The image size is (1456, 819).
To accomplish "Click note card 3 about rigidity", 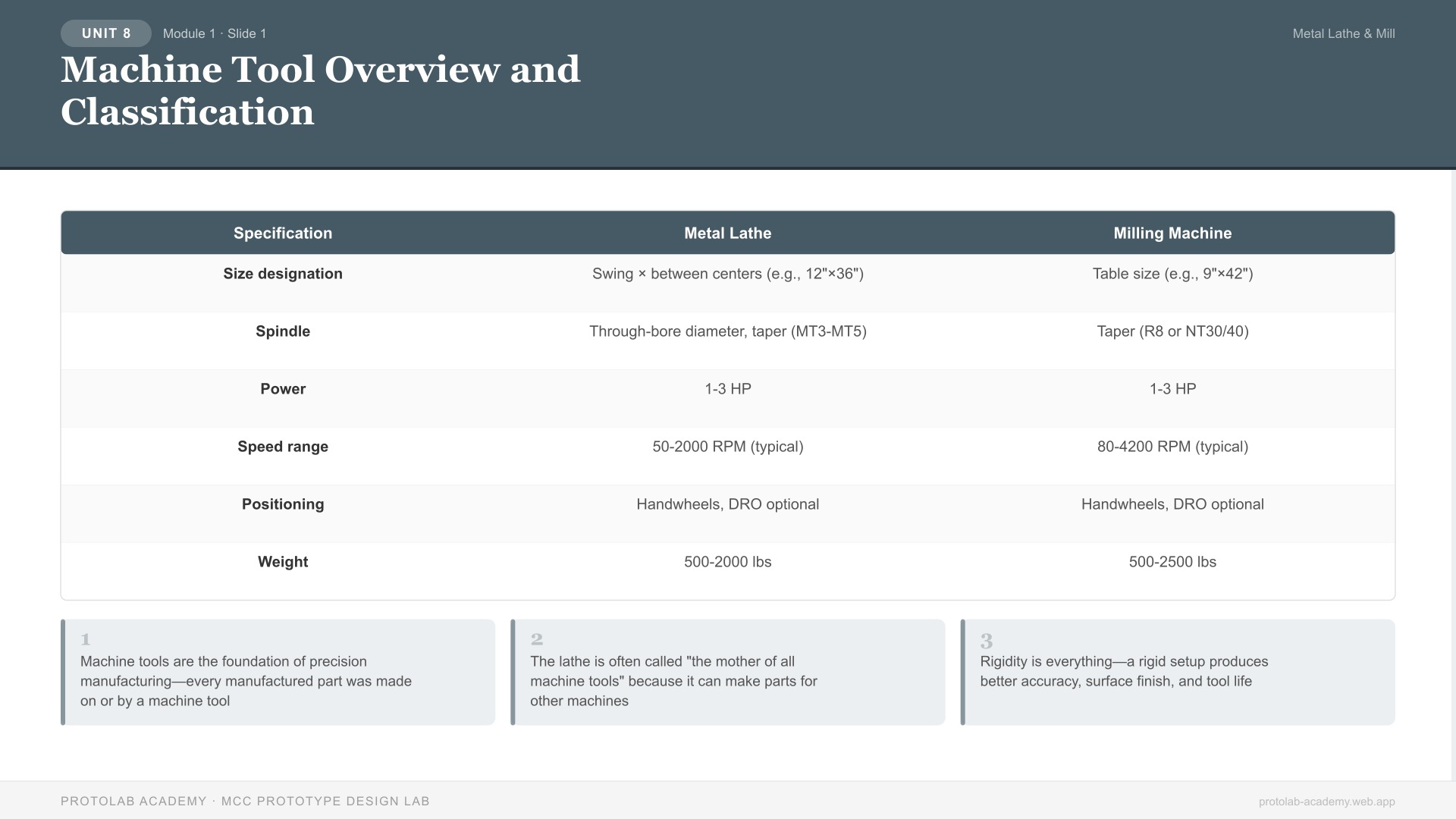I will pos(1178,672).
